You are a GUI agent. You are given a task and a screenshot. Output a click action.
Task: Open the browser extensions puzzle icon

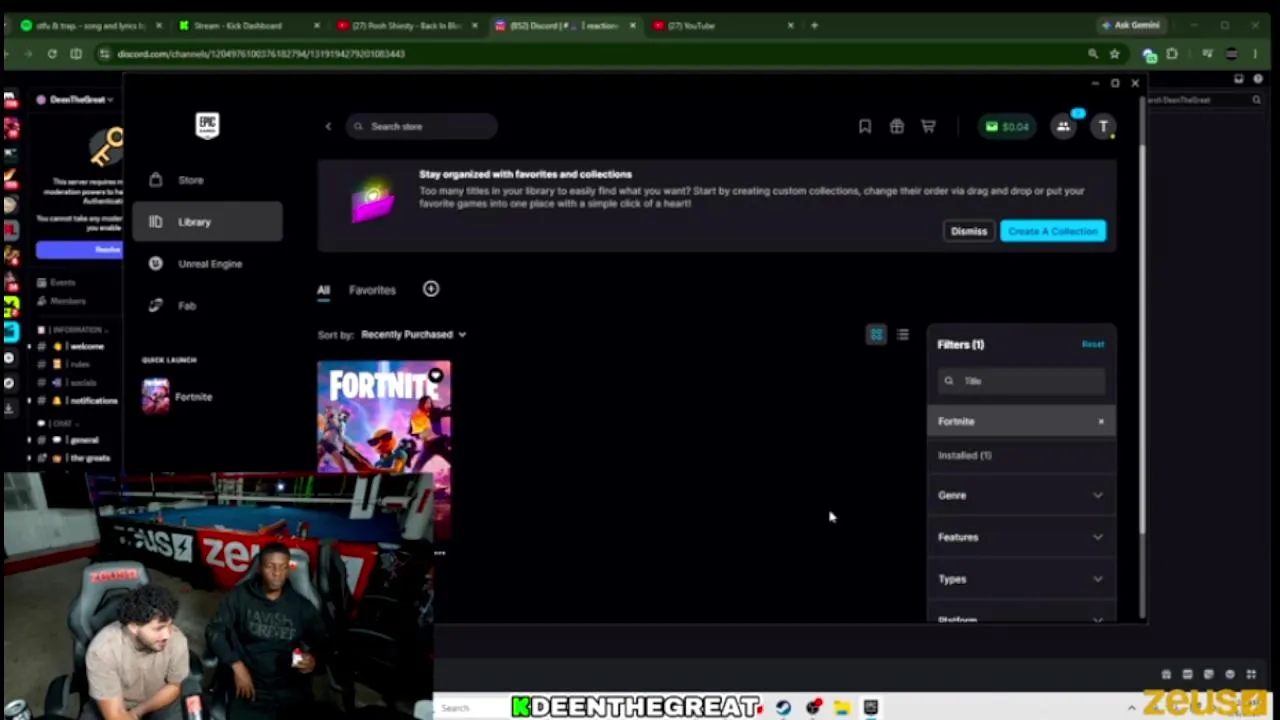1172,54
